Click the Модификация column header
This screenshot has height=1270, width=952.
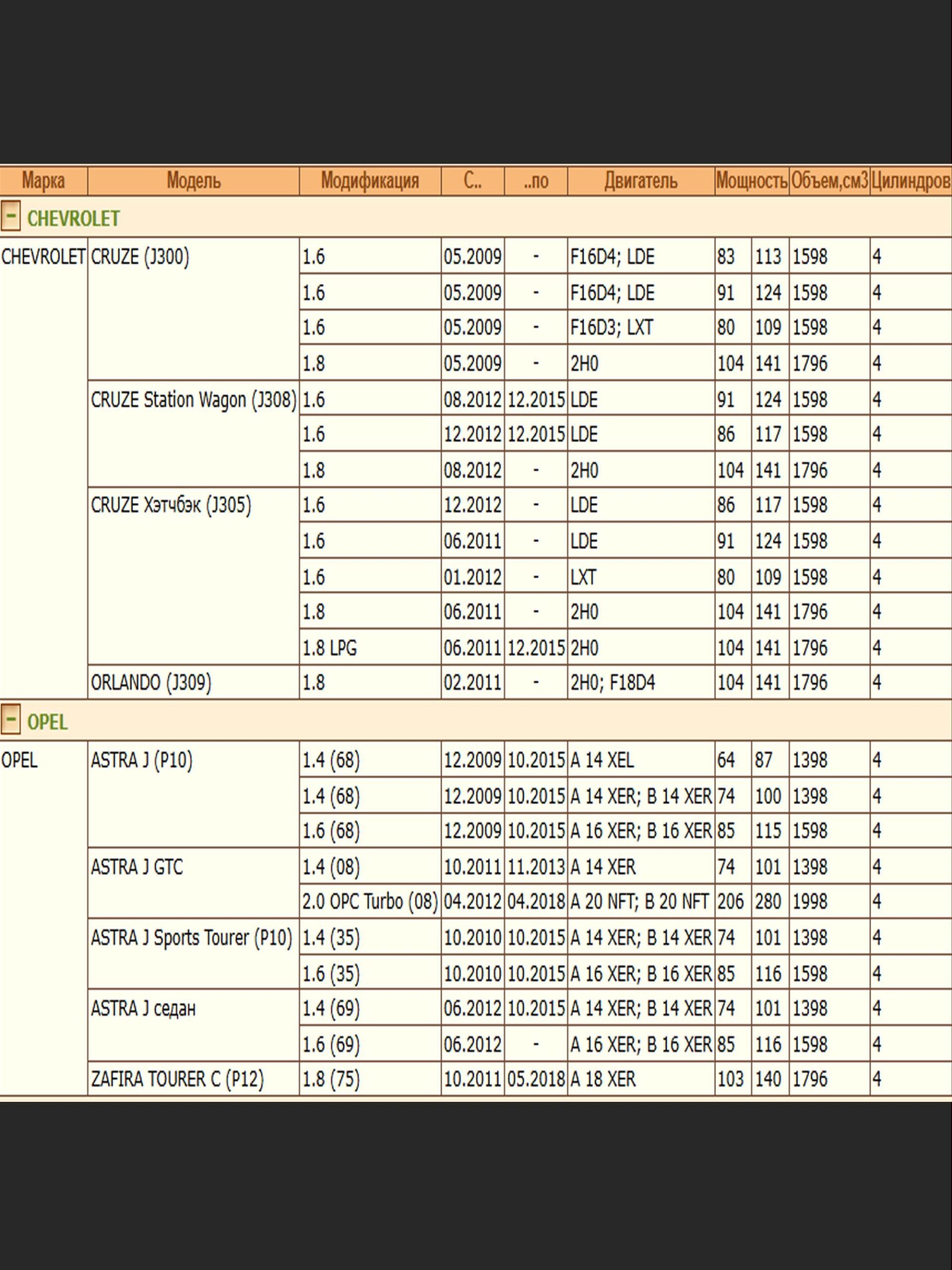tap(369, 181)
